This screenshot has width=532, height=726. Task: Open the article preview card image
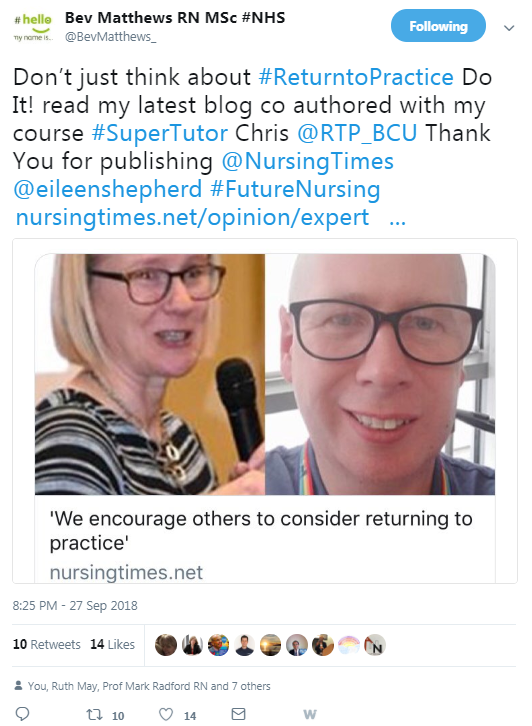tap(265, 374)
